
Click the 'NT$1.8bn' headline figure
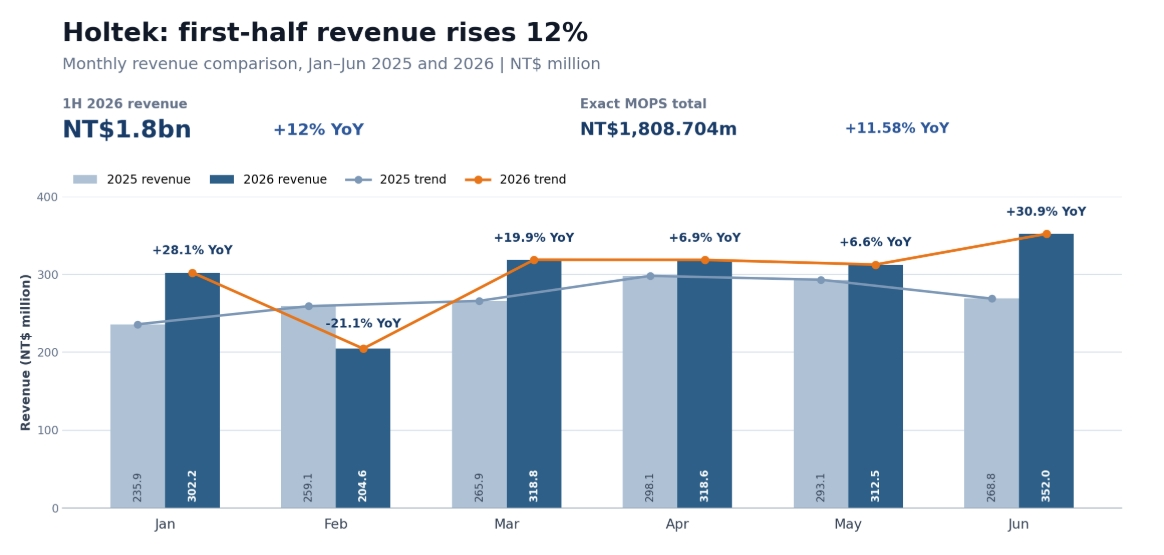click(x=127, y=130)
